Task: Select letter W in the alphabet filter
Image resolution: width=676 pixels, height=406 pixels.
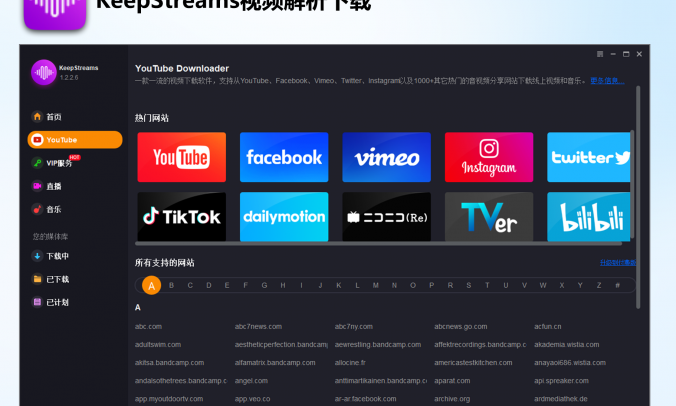Action: [x=543, y=285]
